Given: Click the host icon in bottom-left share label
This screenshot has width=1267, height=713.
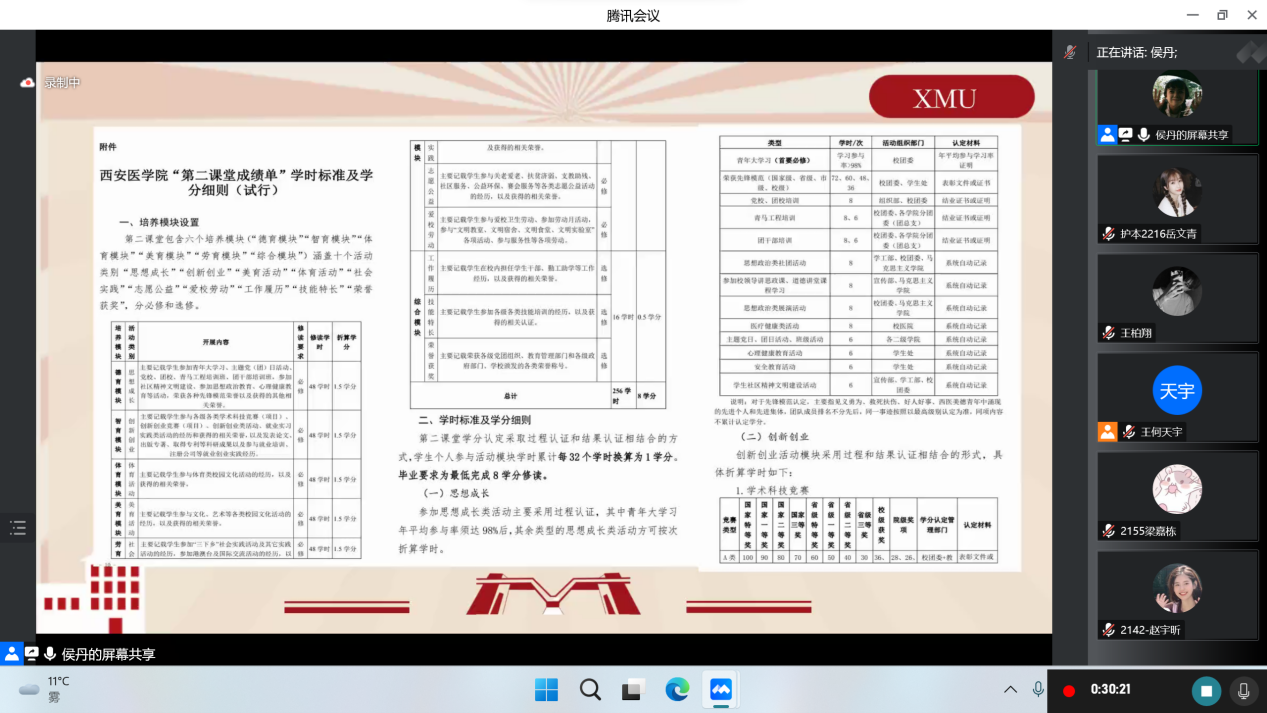Looking at the screenshot, I should tap(12, 654).
